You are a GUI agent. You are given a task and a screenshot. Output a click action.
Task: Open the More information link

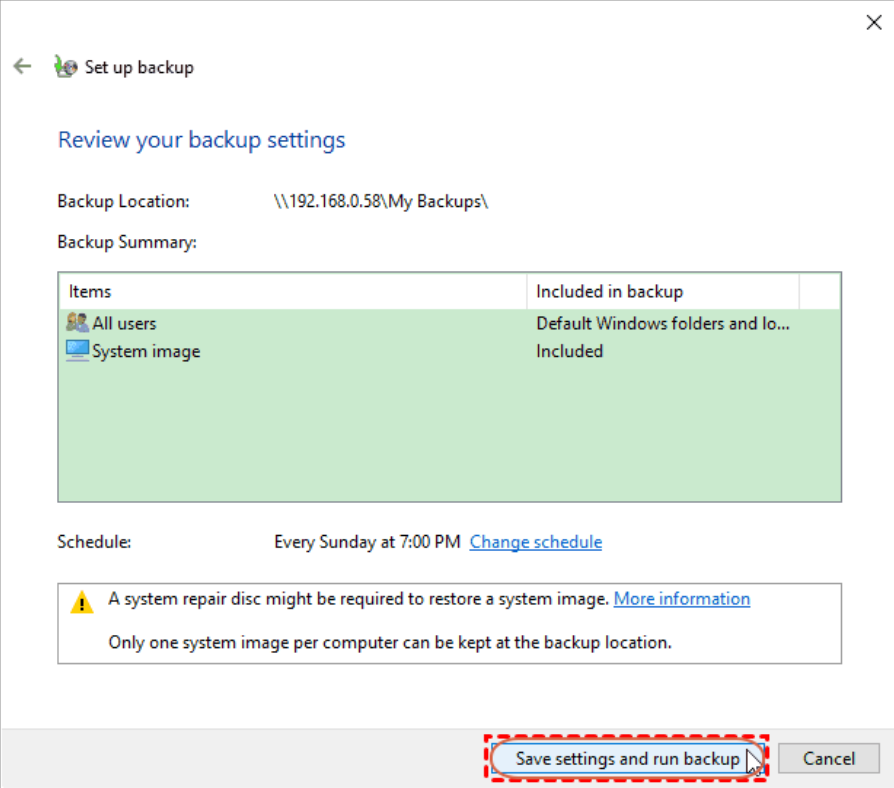pos(681,598)
